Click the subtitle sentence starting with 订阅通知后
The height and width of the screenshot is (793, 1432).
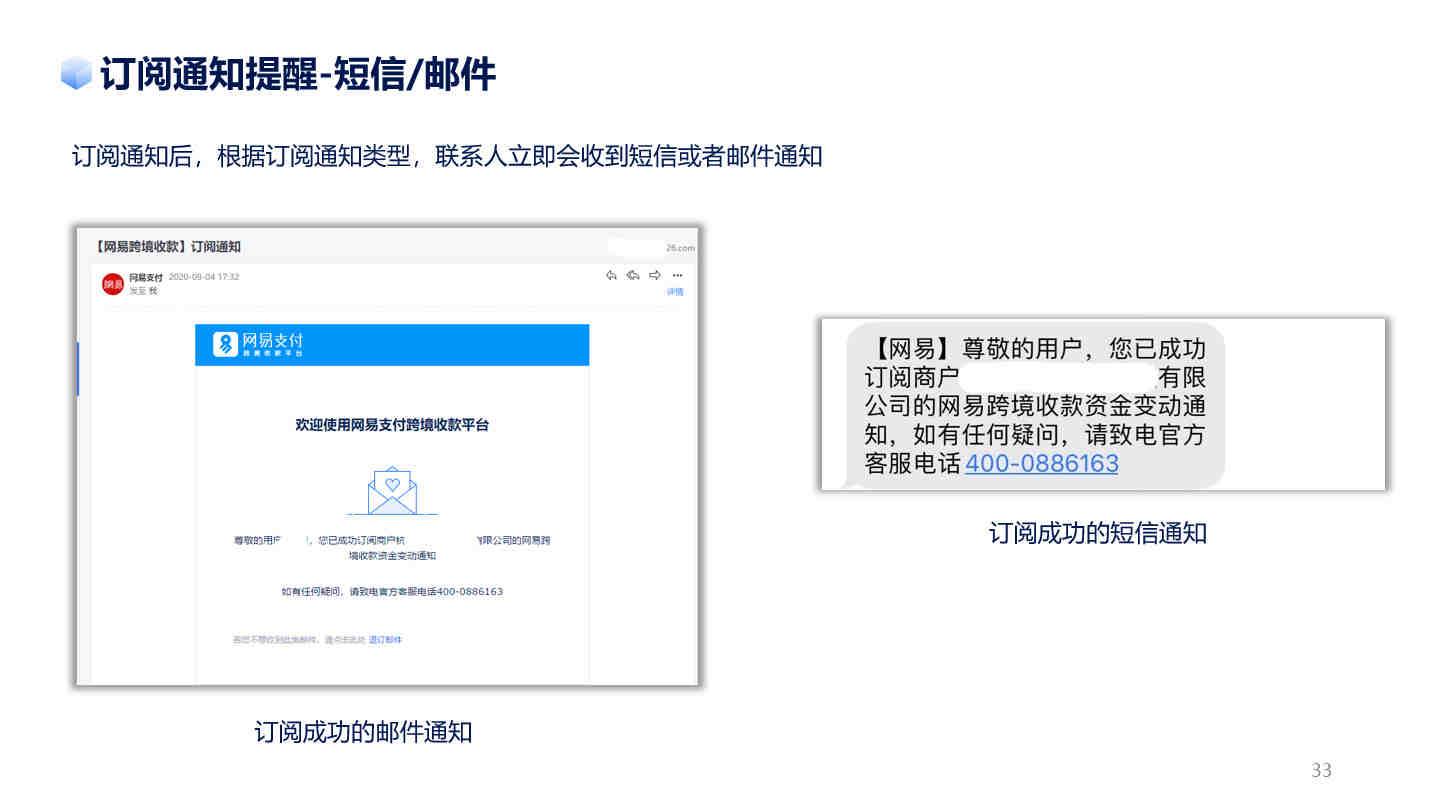pyautogui.click(x=447, y=157)
